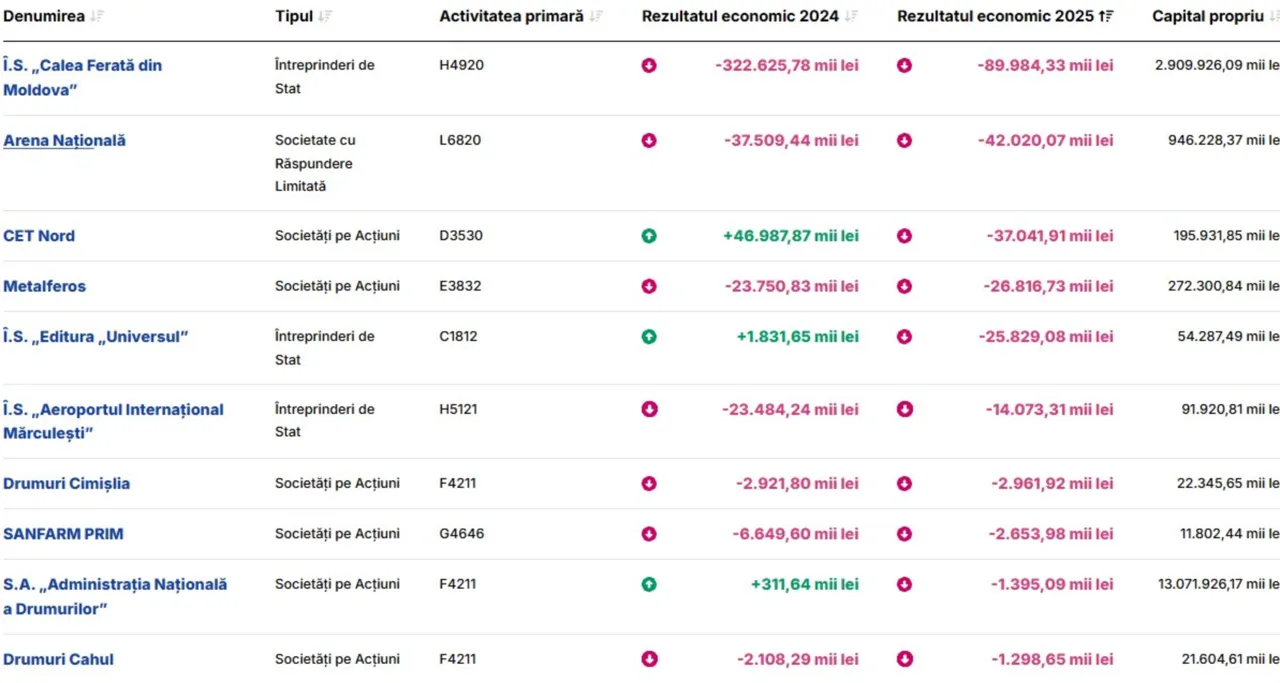Sort table by Denumirea column icon
Viewport: 1280px width, 683px height.
pos(96,17)
